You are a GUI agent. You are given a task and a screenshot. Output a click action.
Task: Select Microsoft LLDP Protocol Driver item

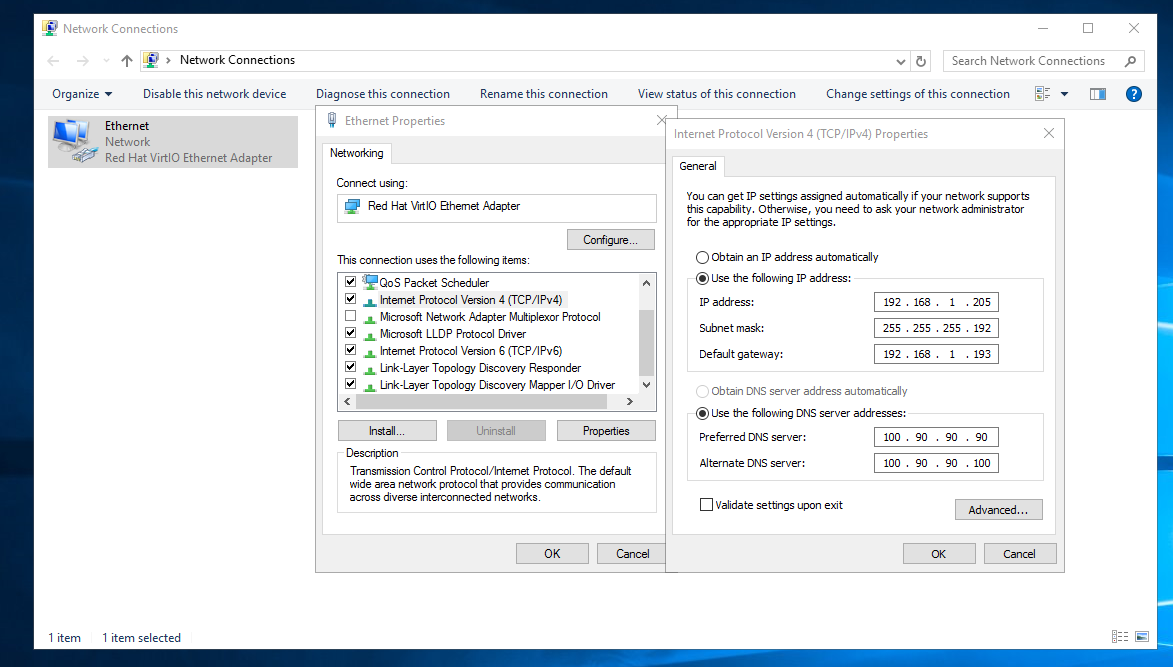pyautogui.click(x=453, y=334)
